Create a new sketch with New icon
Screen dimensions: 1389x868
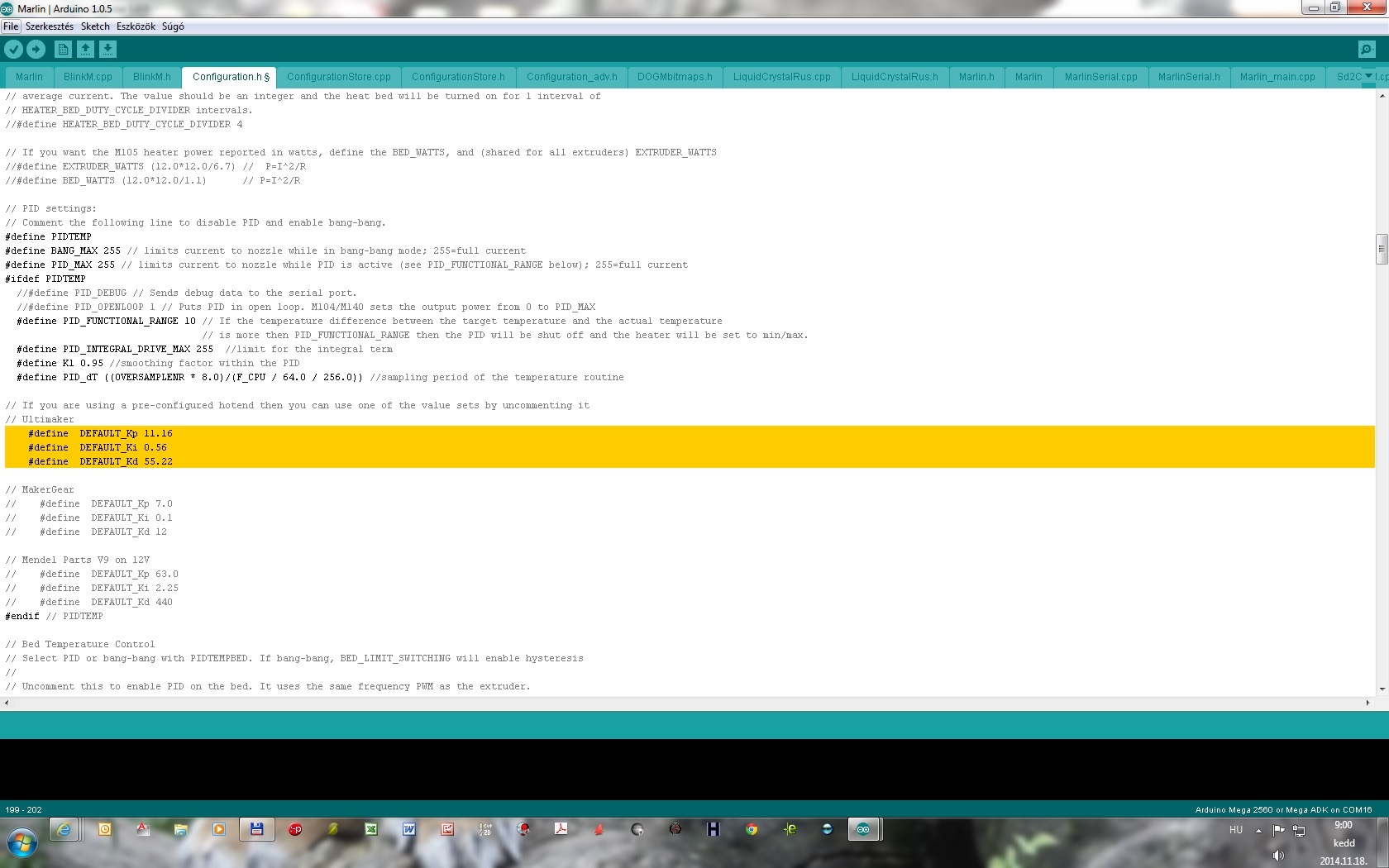pyautogui.click(x=63, y=50)
